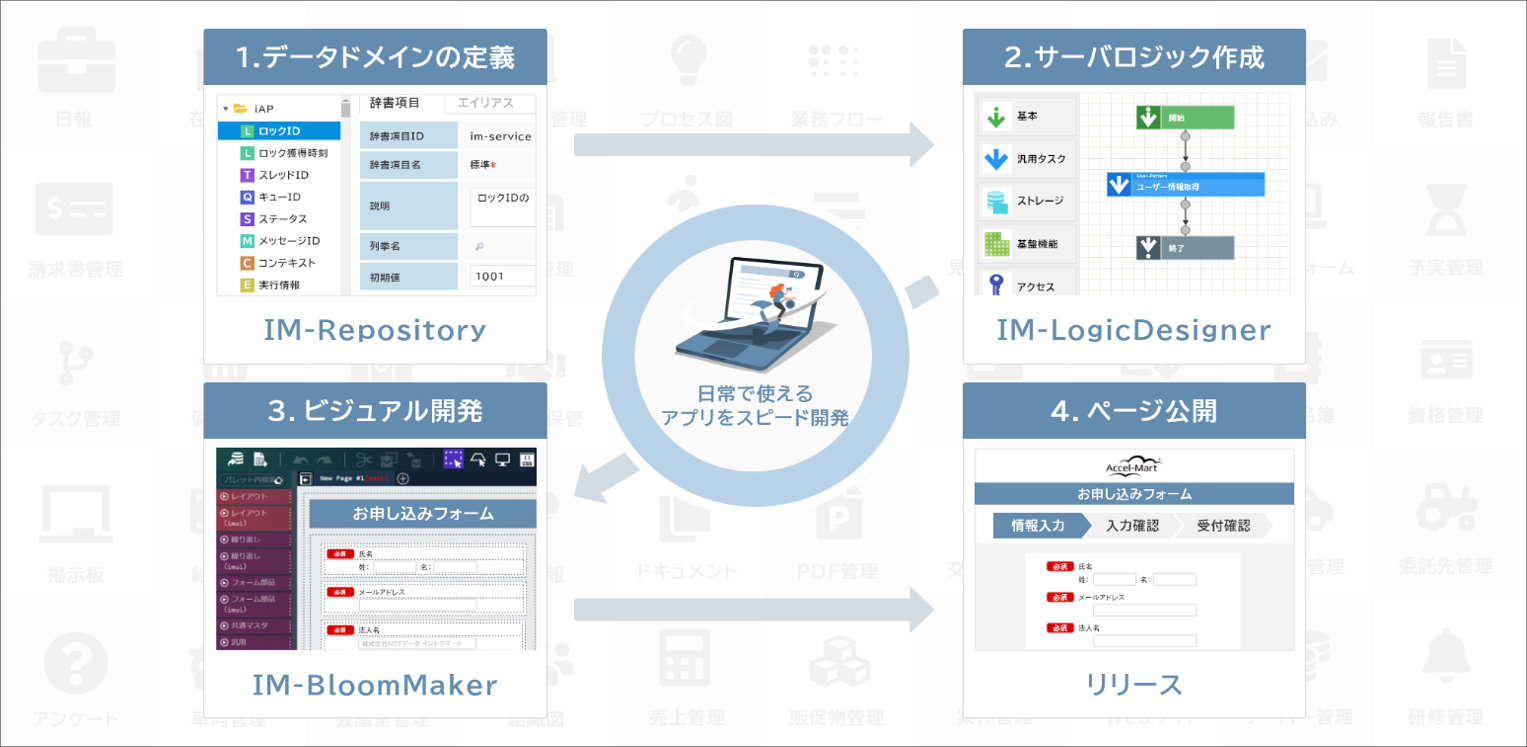The width and height of the screenshot is (1527, 747).
Task: Expand the first フォーム部品 palette group
Action: [x=253, y=582]
